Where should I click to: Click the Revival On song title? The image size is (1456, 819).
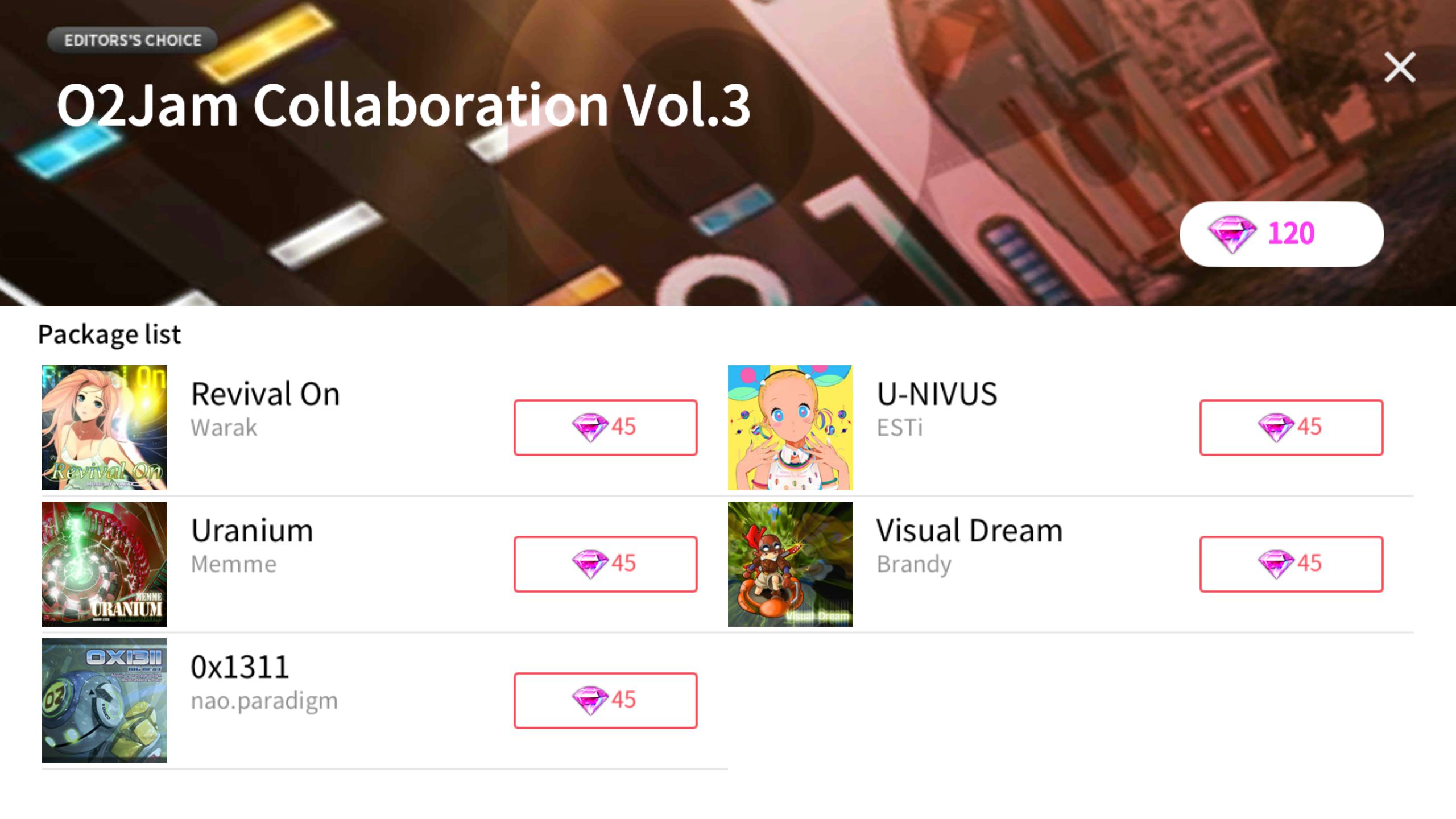[266, 394]
